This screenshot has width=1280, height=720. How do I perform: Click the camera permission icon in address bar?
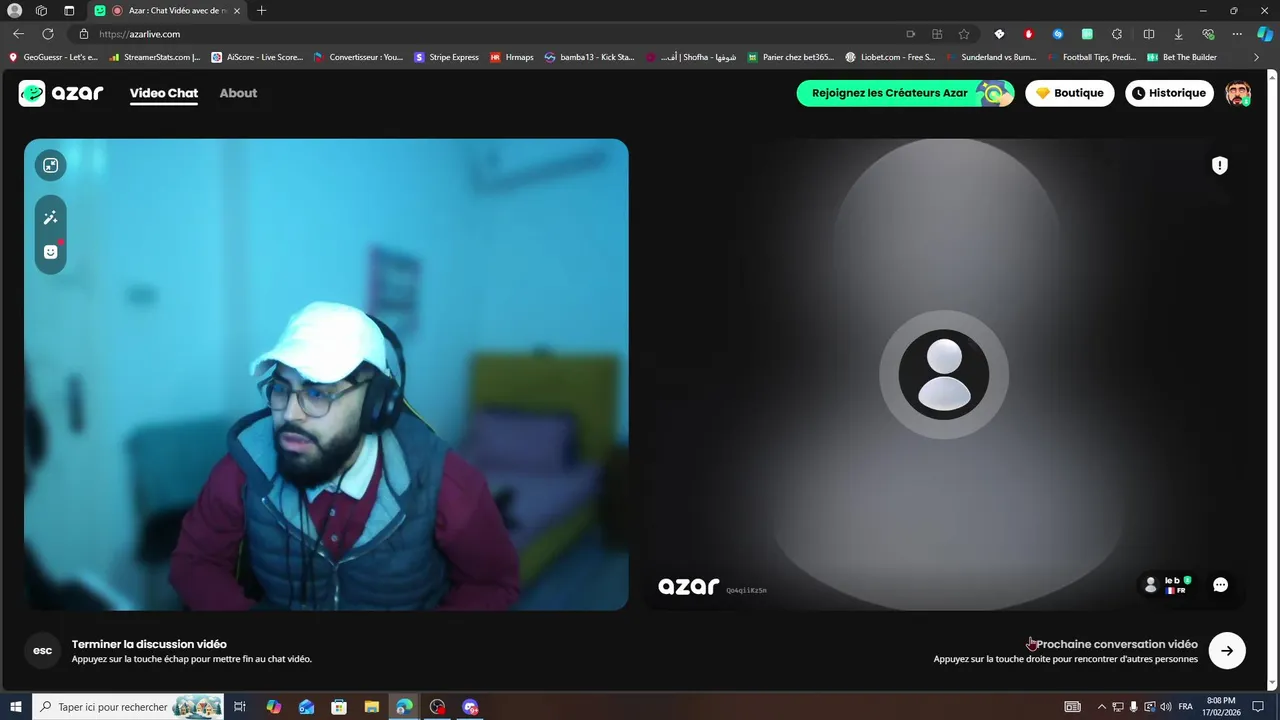click(910, 34)
